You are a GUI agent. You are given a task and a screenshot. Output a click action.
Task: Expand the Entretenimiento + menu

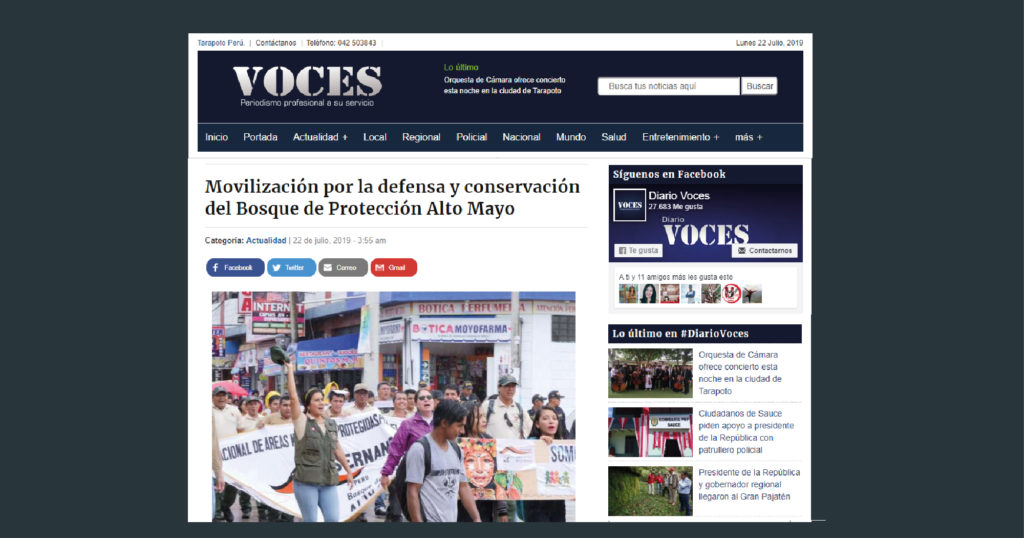point(680,137)
